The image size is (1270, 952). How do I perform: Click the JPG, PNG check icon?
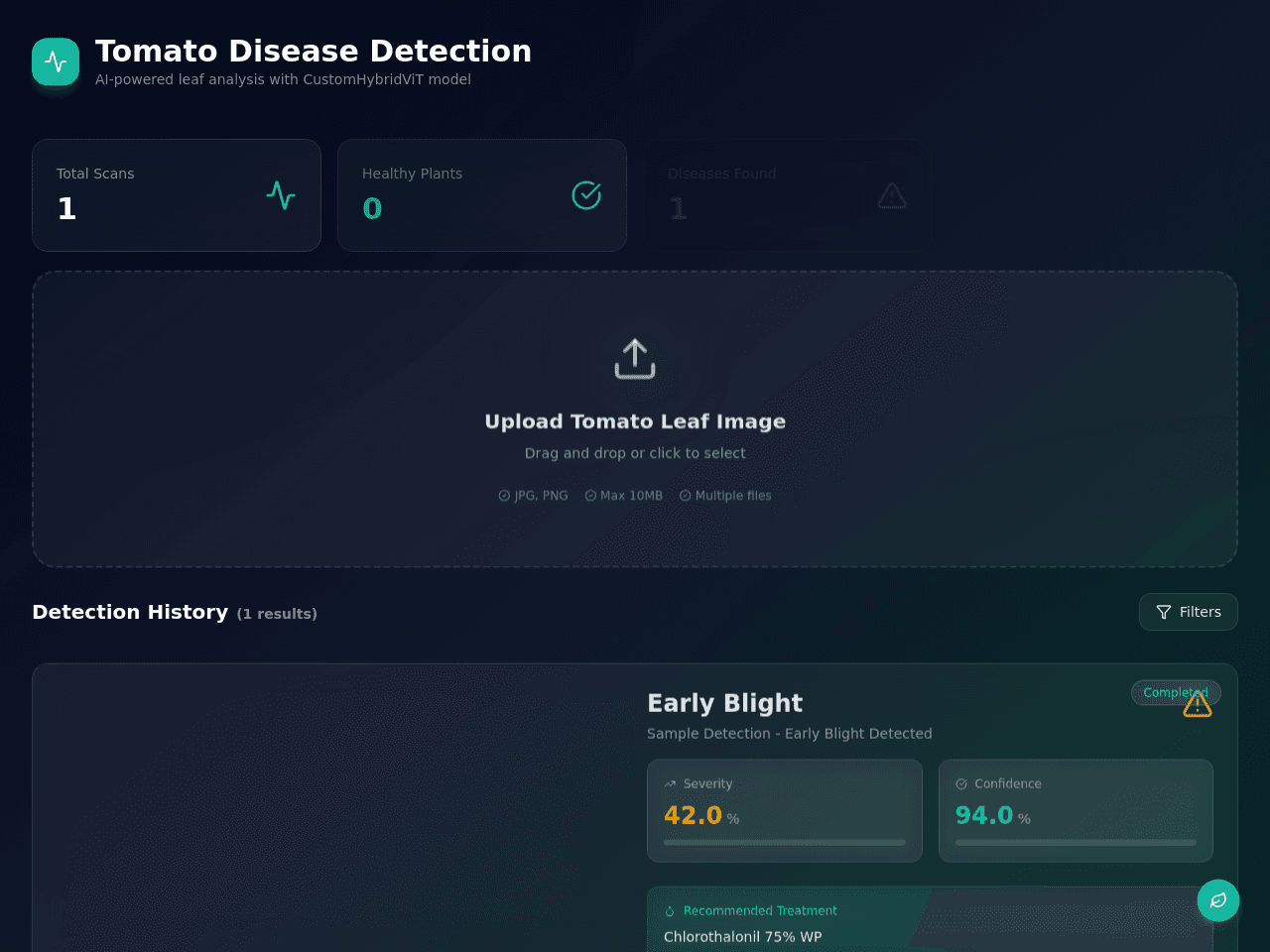click(x=504, y=496)
